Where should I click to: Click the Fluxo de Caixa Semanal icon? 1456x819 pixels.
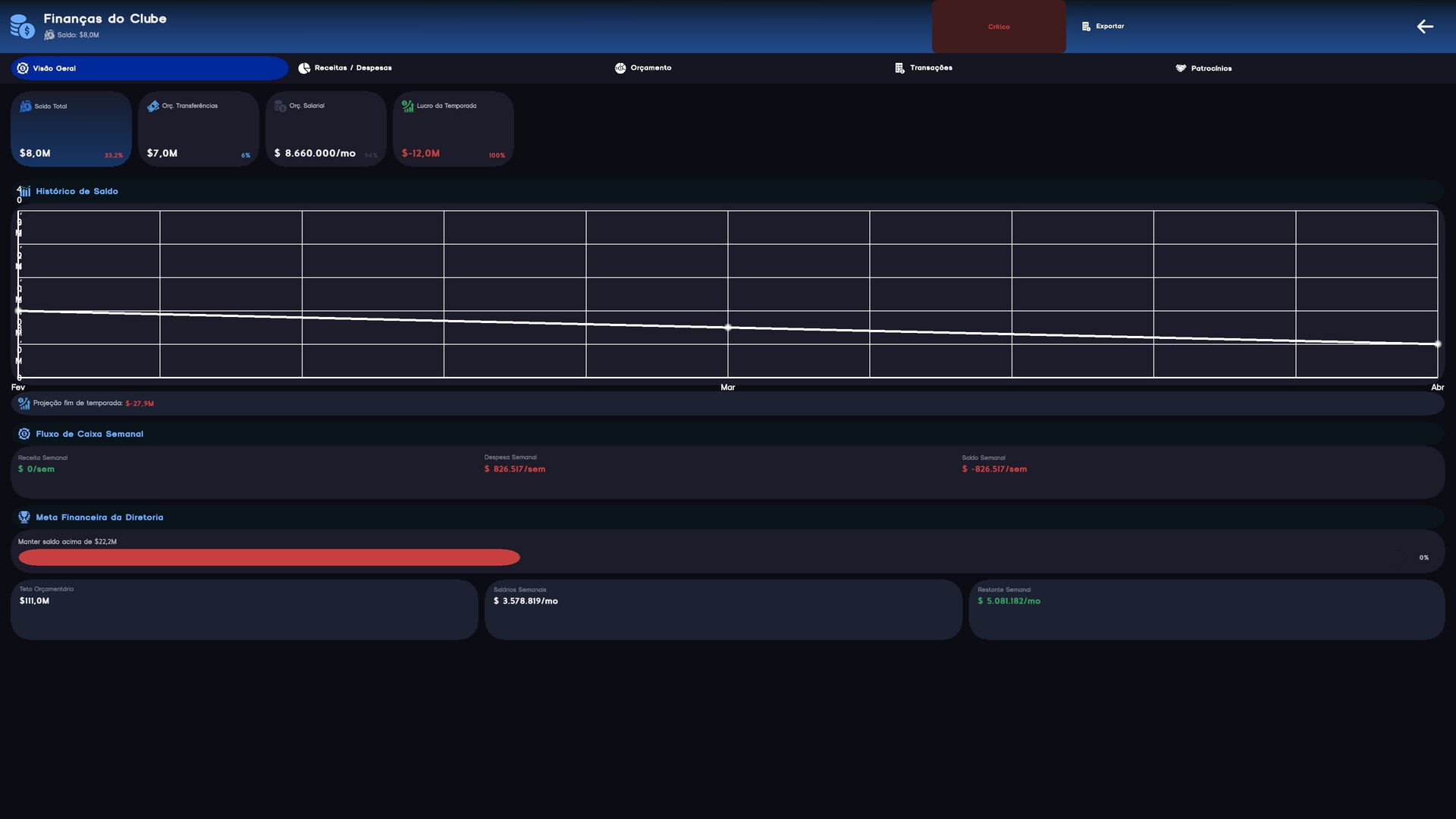pyautogui.click(x=24, y=434)
